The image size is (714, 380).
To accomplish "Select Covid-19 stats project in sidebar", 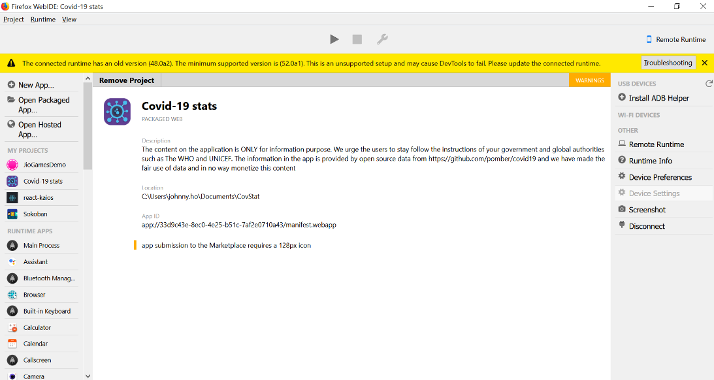I will click(42, 181).
